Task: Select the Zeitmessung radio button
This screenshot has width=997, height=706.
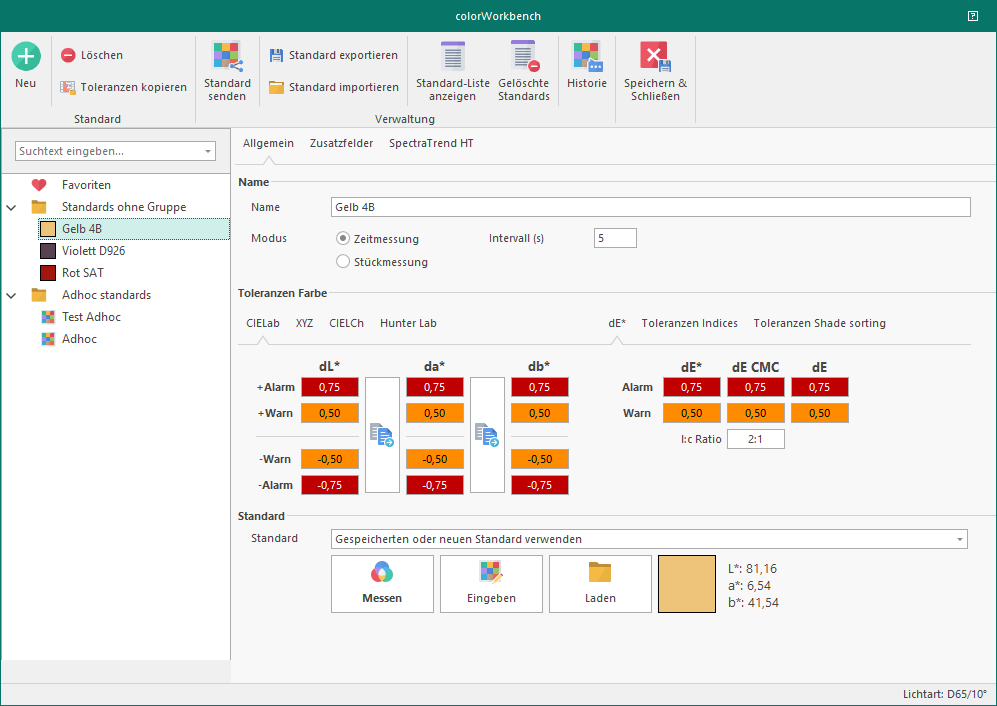Action: 343,239
